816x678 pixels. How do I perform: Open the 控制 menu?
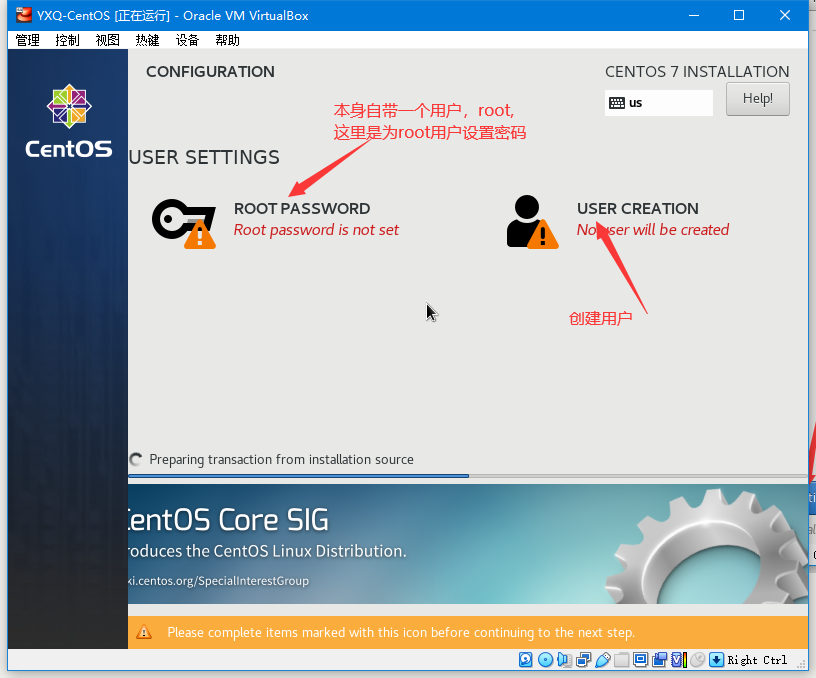[x=68, y=40]
